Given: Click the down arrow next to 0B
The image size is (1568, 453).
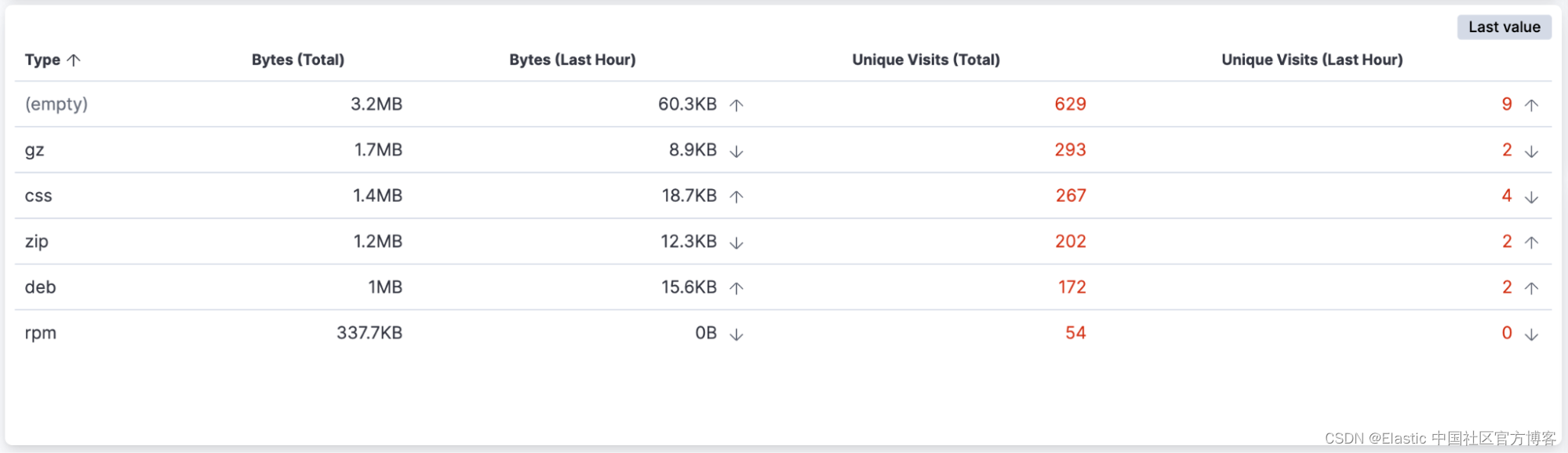Looking at the screenshot, I should pyautogui.click(x=736, y=334).
